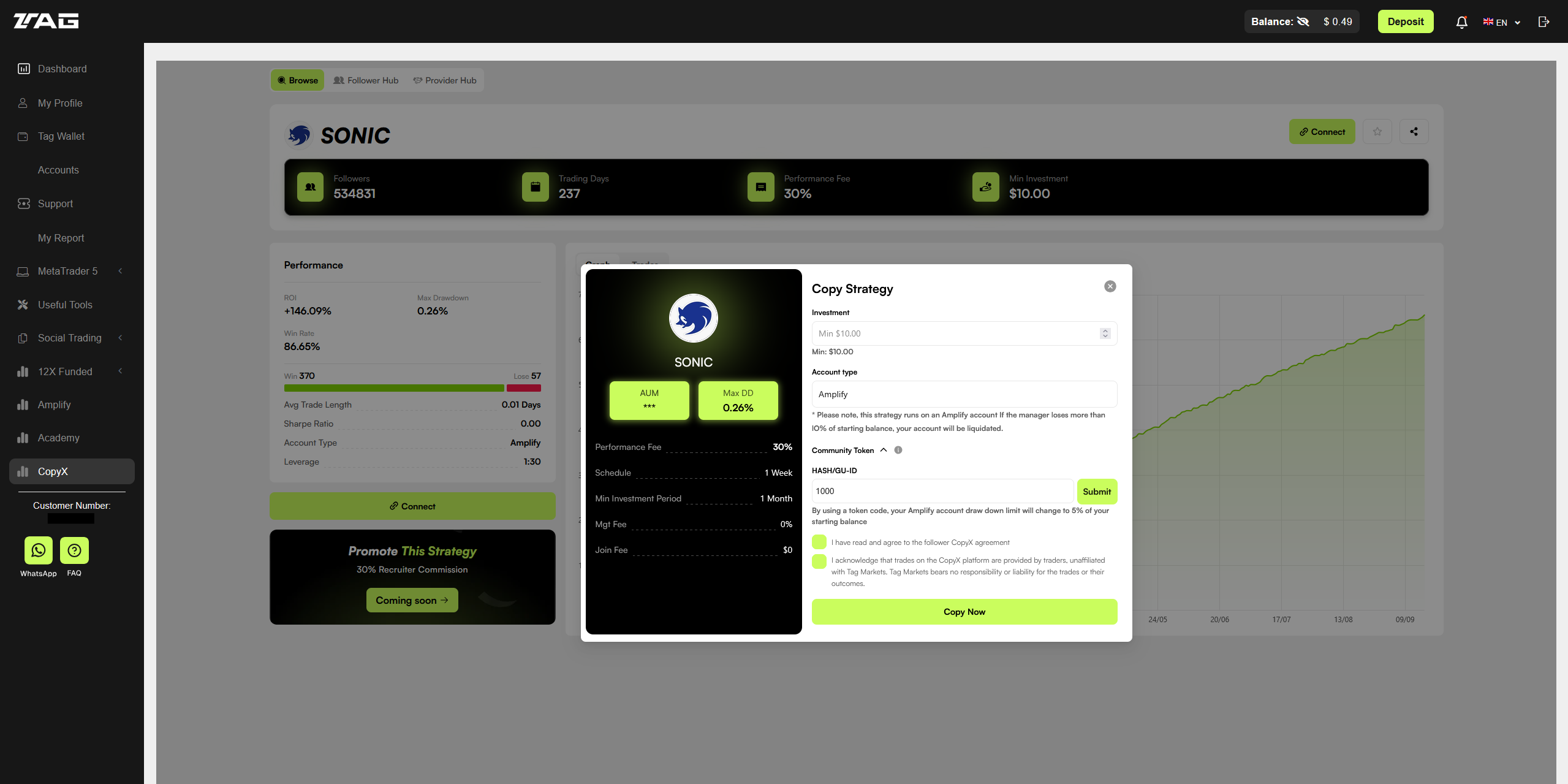The width and height of the screenshot is (1568, 784).
Task: Click the $ 0.49 balance amount
Action: [x=1337, y=21]
